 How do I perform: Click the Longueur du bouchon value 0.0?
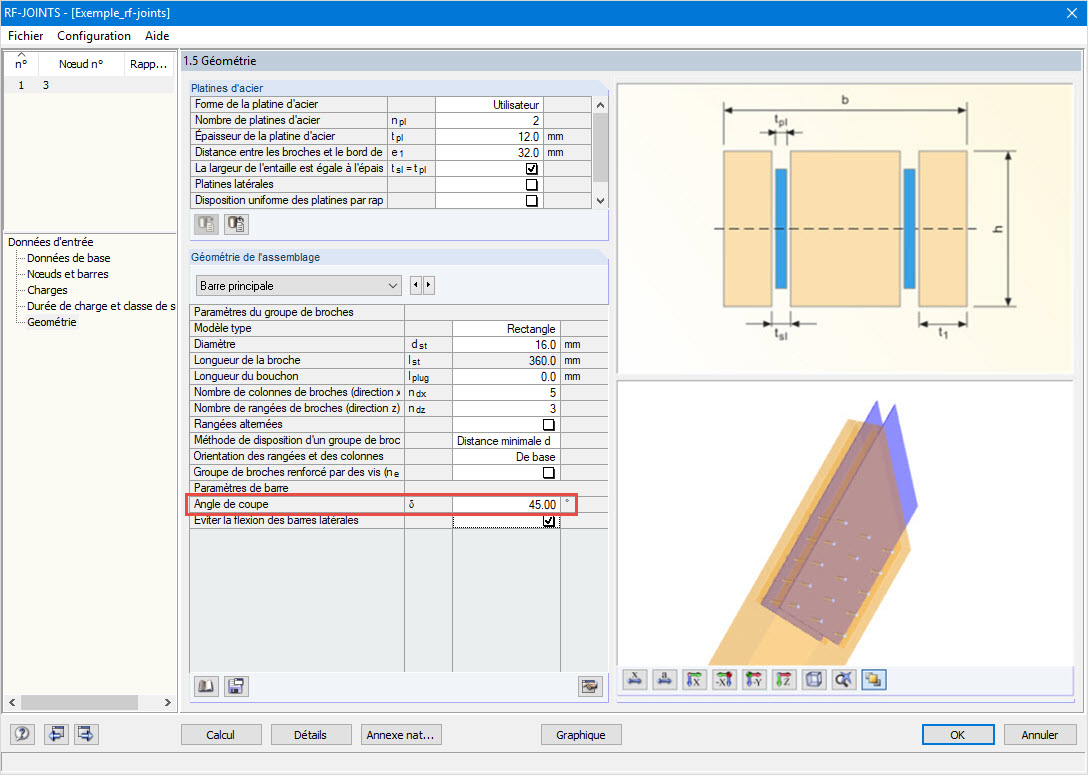pyautogui.click(x=506, y=377)
